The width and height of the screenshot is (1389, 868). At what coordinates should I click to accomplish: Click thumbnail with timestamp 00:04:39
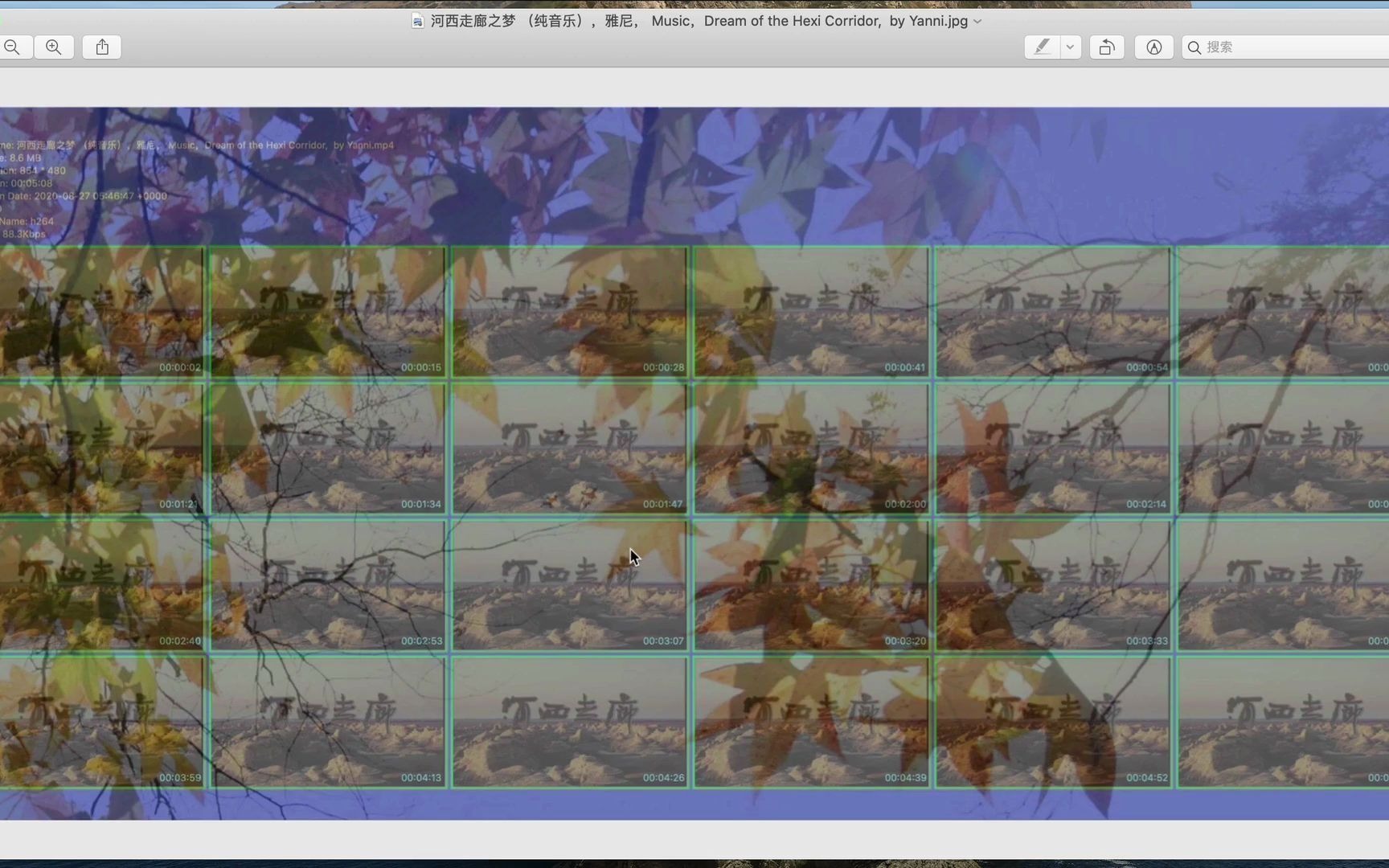(811, 722)
